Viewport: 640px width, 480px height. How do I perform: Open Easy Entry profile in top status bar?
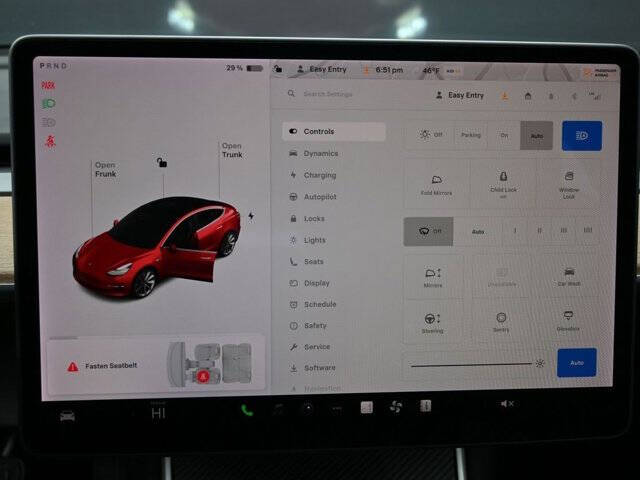click(x=322, y=69)
